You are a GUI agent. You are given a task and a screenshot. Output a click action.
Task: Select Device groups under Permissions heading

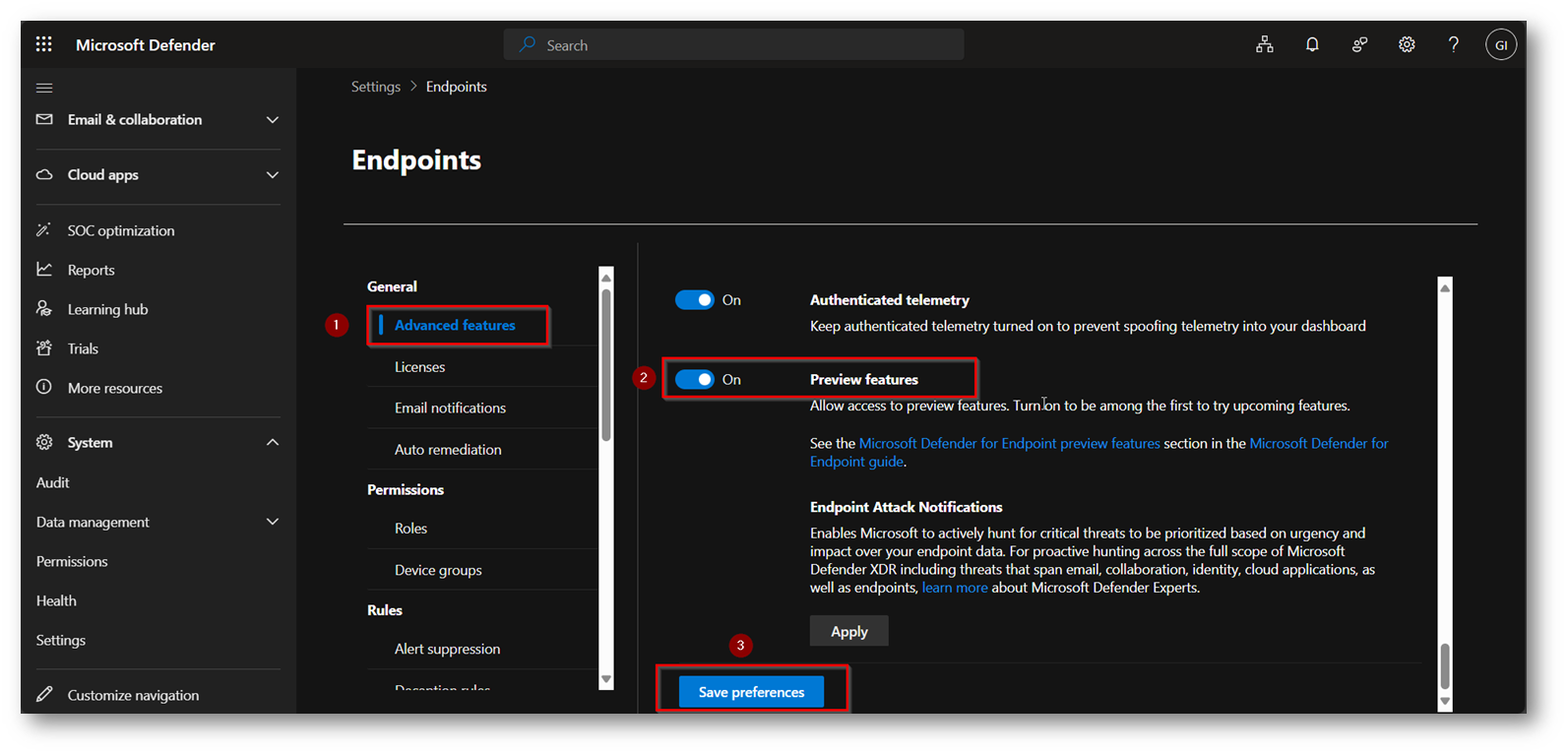[438, 569]
